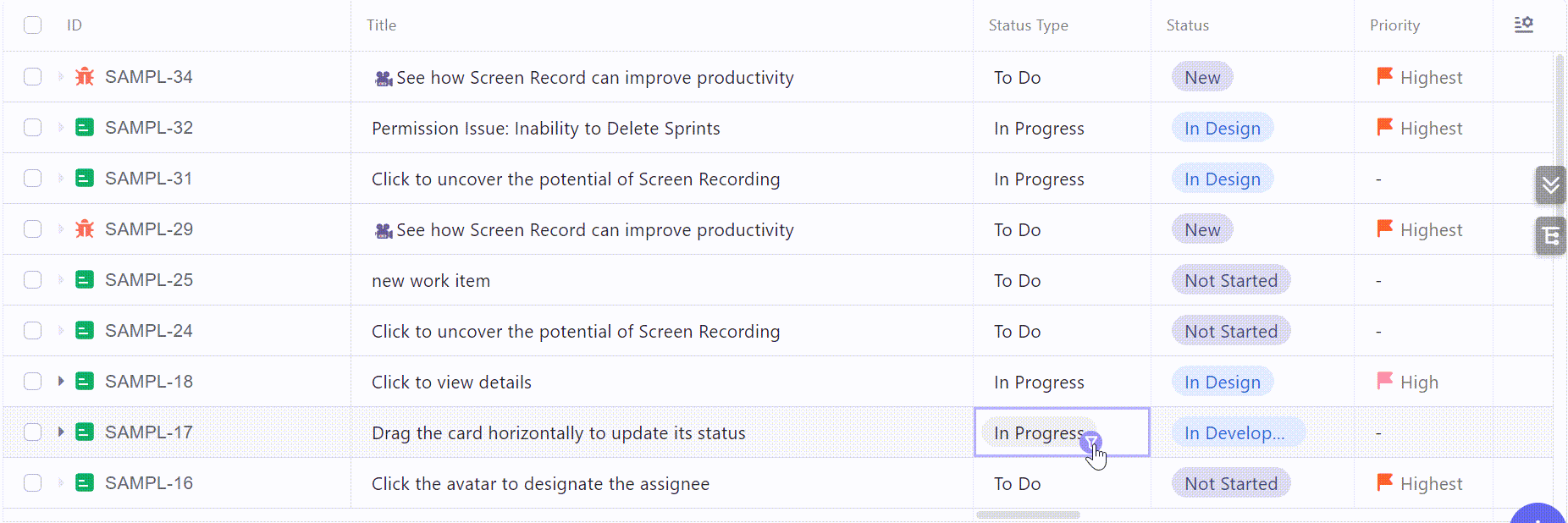
Task: Click green story icon for SAMPL-32
Action: tap(85, 128)
